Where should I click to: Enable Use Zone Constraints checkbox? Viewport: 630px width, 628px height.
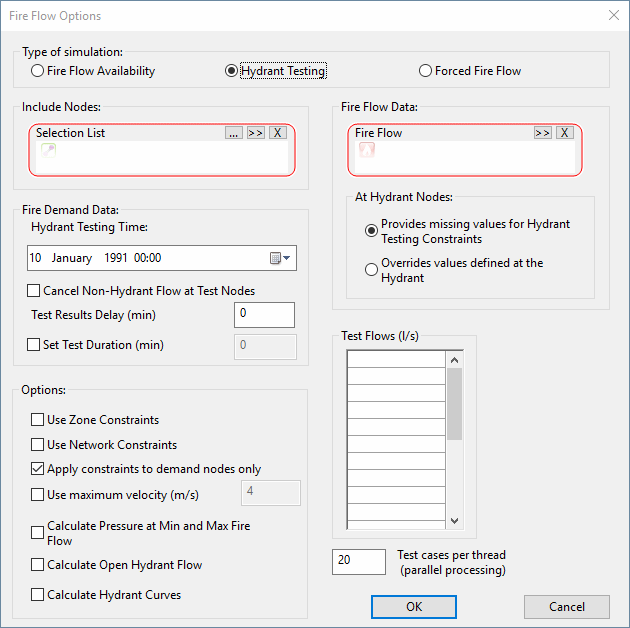38,420
